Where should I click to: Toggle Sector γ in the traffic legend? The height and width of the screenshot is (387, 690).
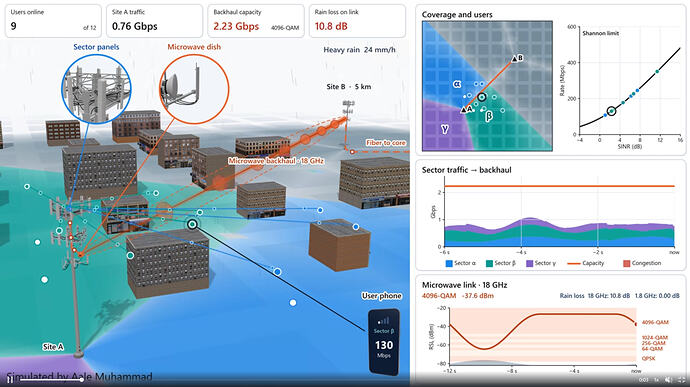click(541, 263)
